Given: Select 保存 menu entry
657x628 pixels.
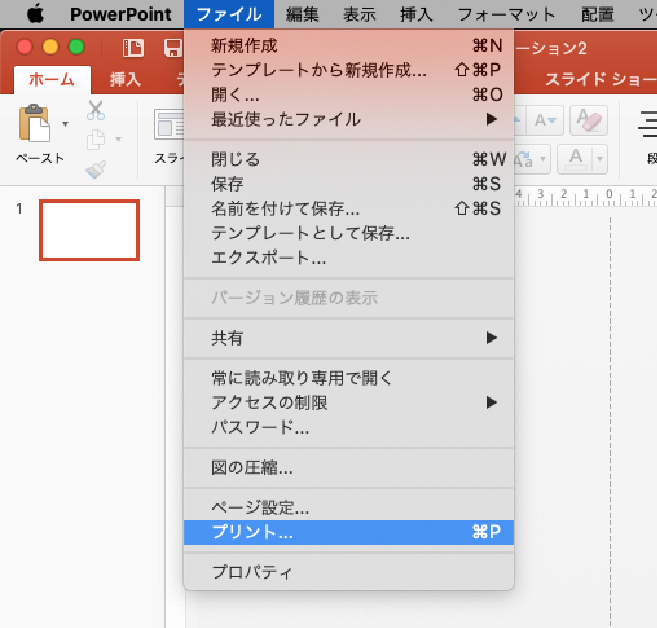Looking at the screenshot, I should [x=349, y=184].
